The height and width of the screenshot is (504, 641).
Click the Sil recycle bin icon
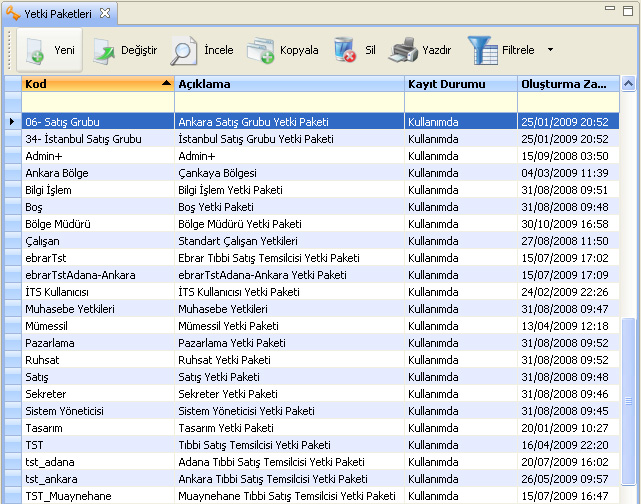344,49
